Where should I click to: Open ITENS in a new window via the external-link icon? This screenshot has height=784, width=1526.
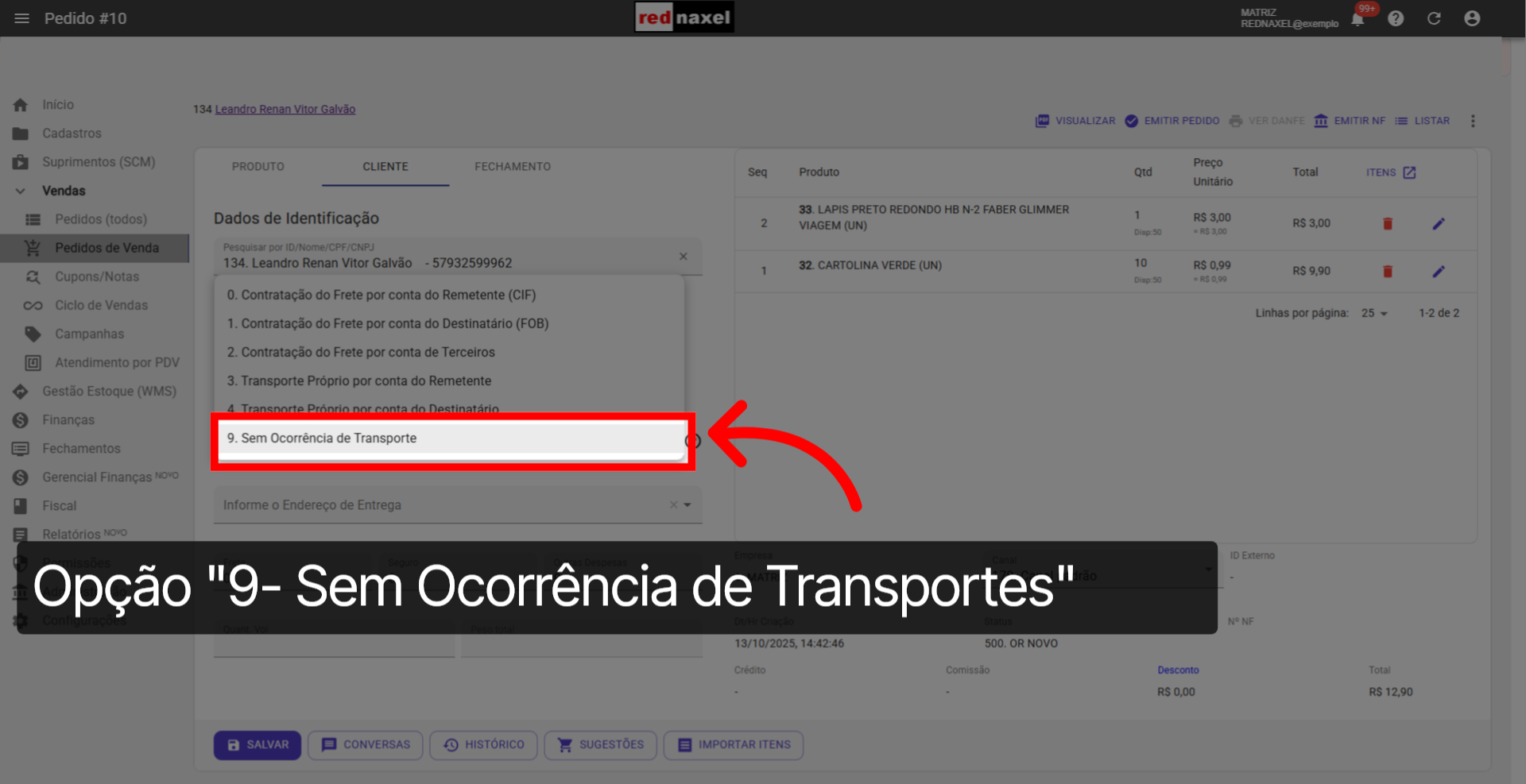click(1409, 172)
